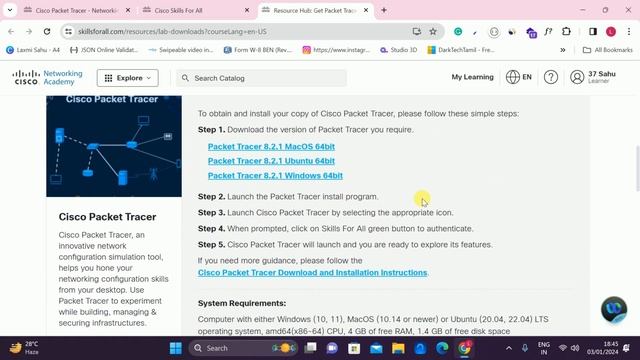Open the DarkTechTamil bookmark

tap(461, 50)
